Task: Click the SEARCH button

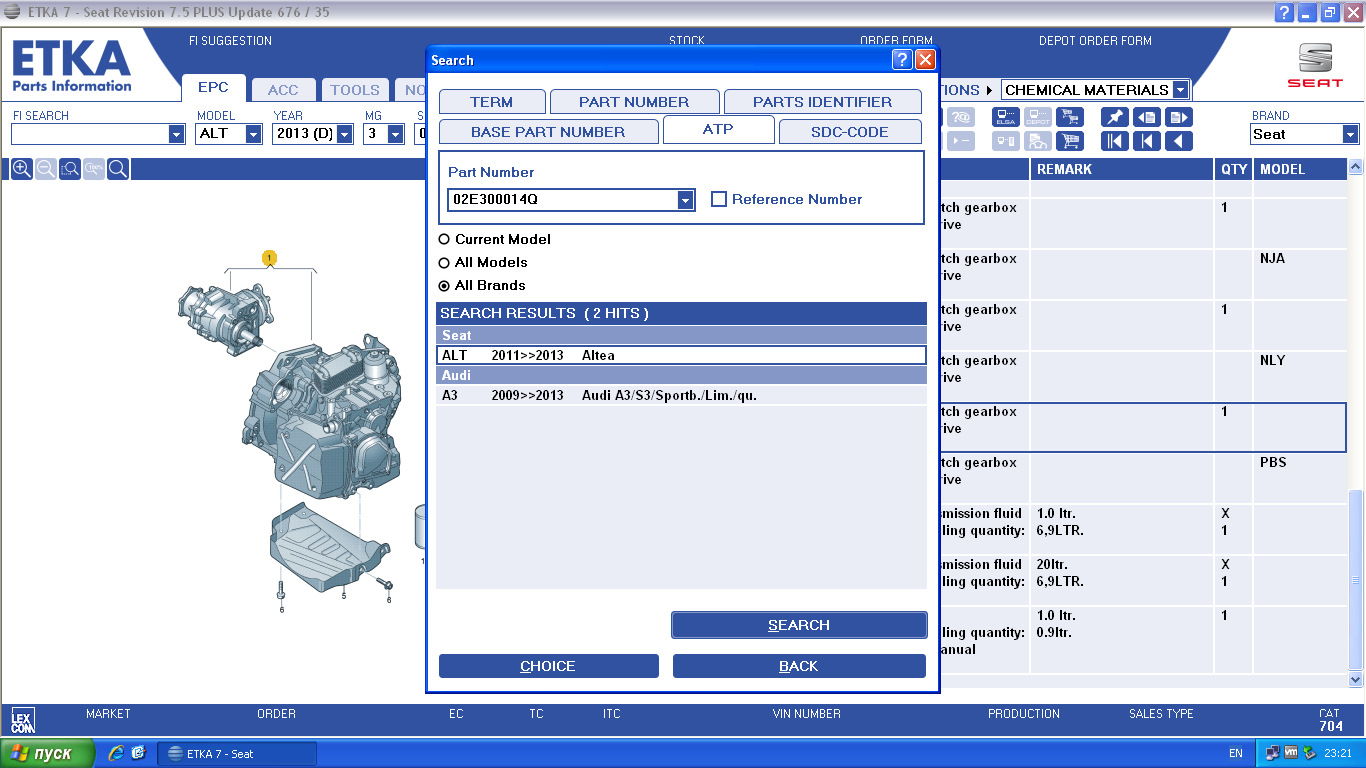Action: click(x=799, y=625)
